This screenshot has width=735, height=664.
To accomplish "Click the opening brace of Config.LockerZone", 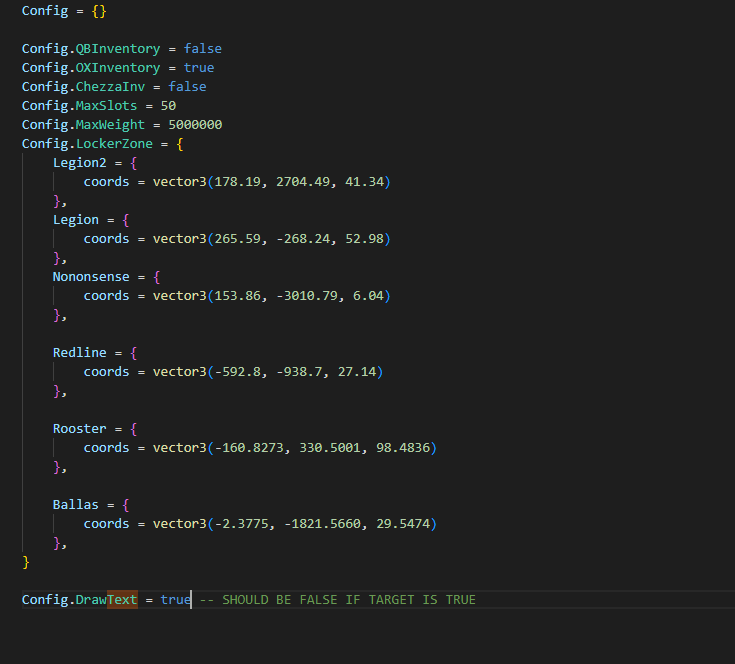I will pos(180,144).
